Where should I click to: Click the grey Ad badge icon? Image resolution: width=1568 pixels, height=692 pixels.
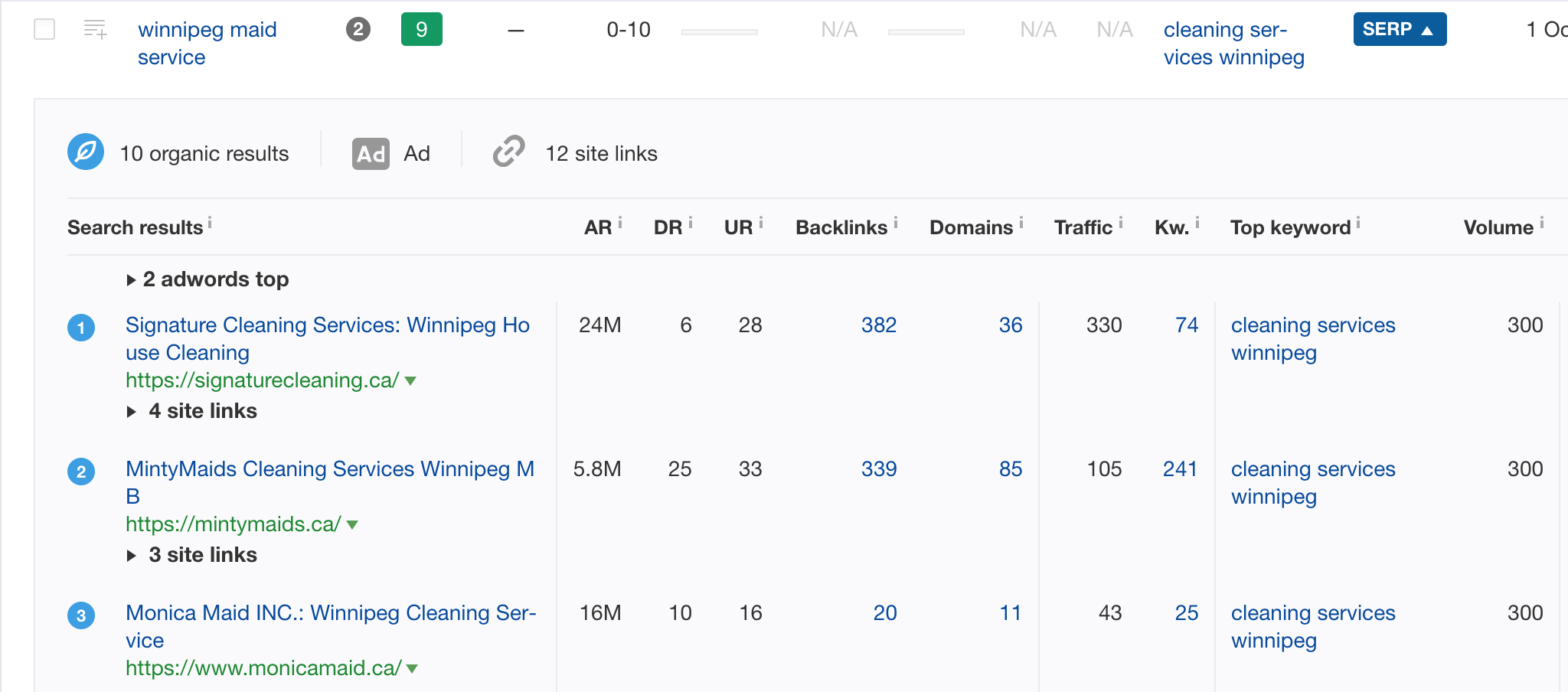coord(371,154)
